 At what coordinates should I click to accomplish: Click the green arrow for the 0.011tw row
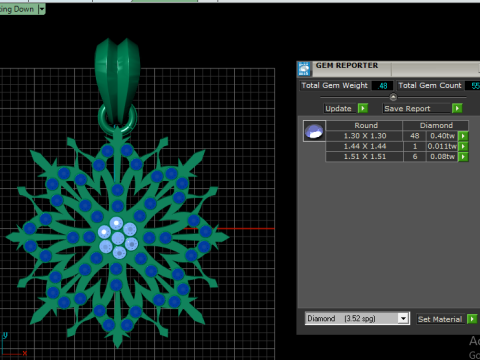(x=463, y=146)
